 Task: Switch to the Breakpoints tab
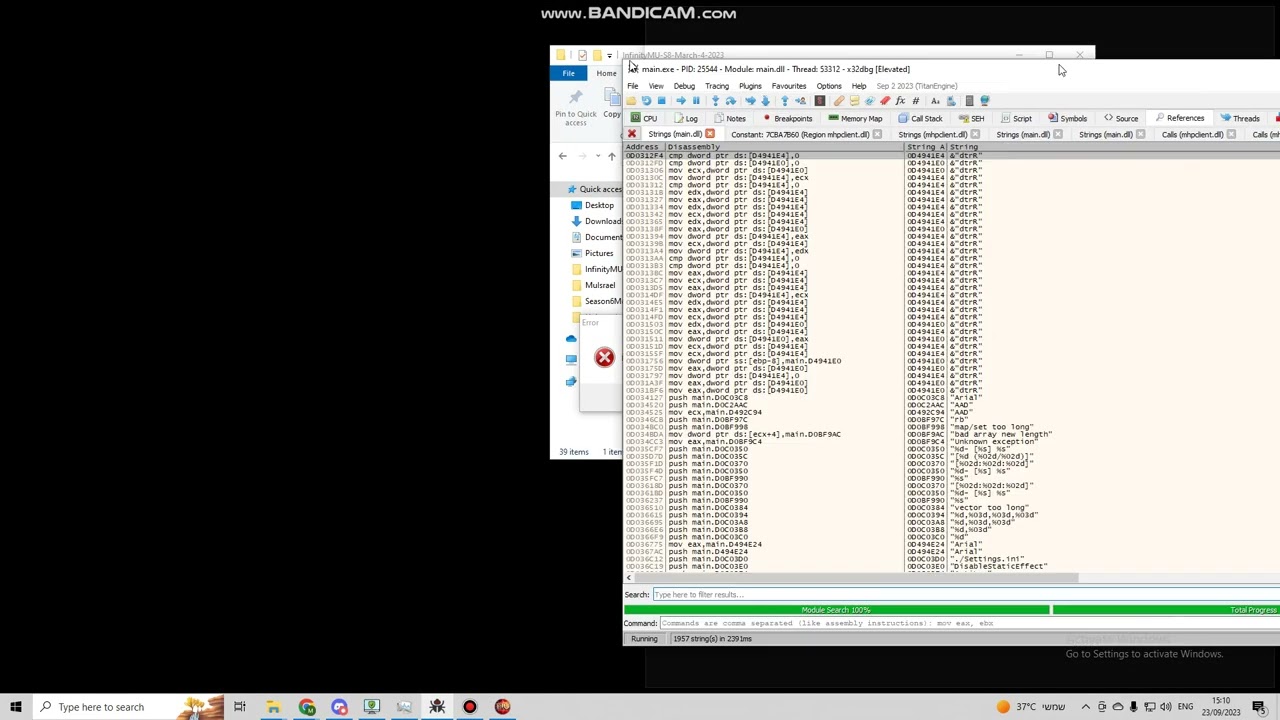pos(788,118)
